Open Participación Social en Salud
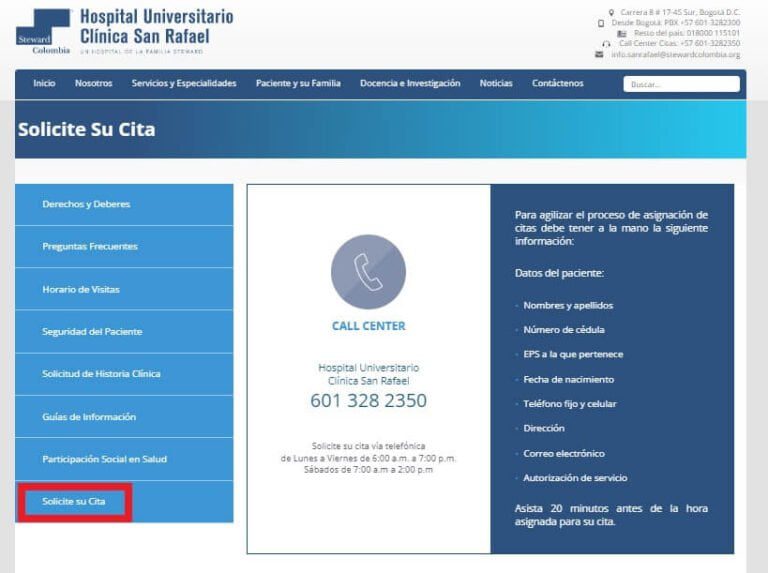The height and width of the screenshot is (573, 768). pos(124,459)
